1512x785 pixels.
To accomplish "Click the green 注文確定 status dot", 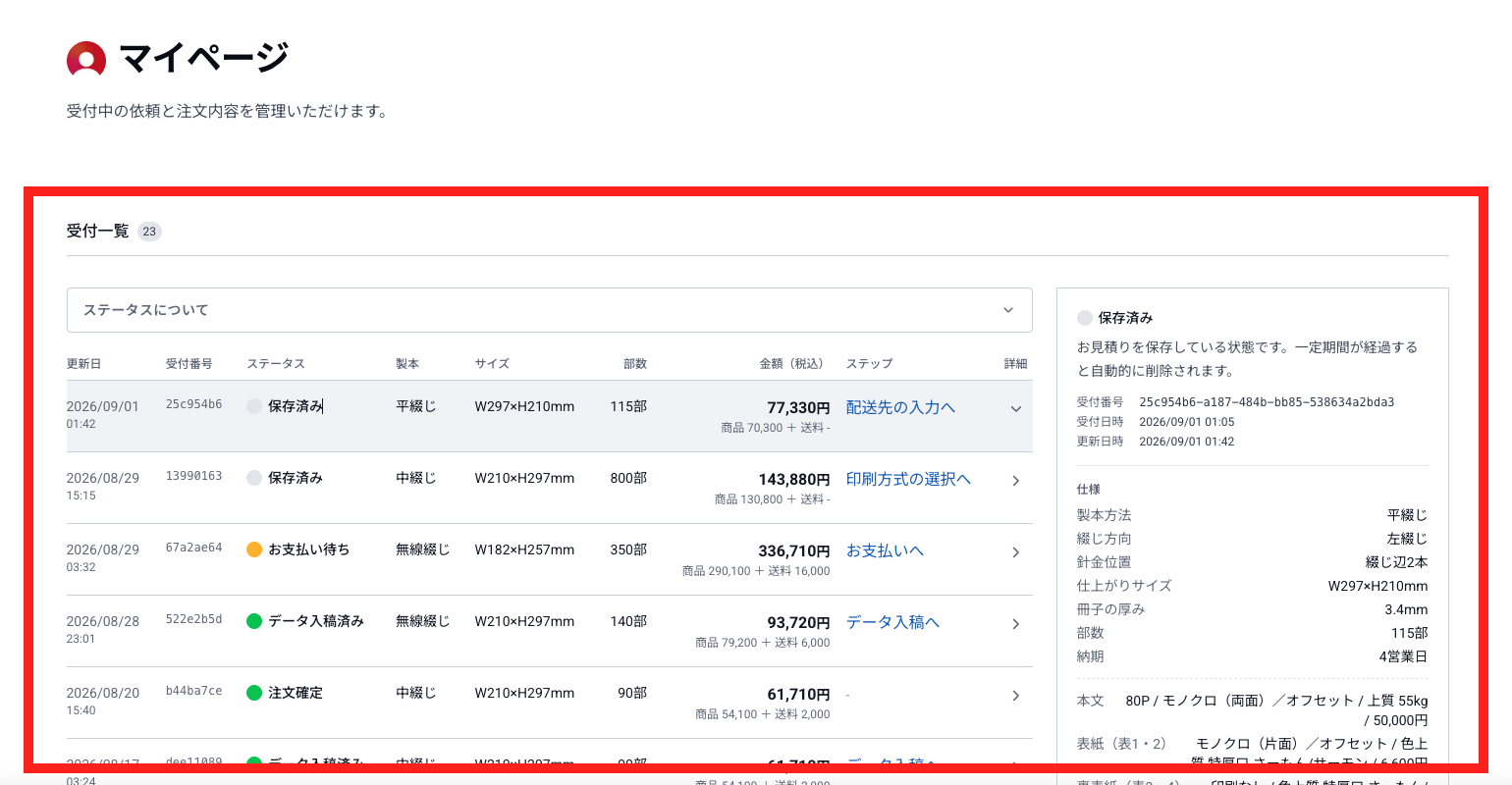I will click(x=254, y=693).
